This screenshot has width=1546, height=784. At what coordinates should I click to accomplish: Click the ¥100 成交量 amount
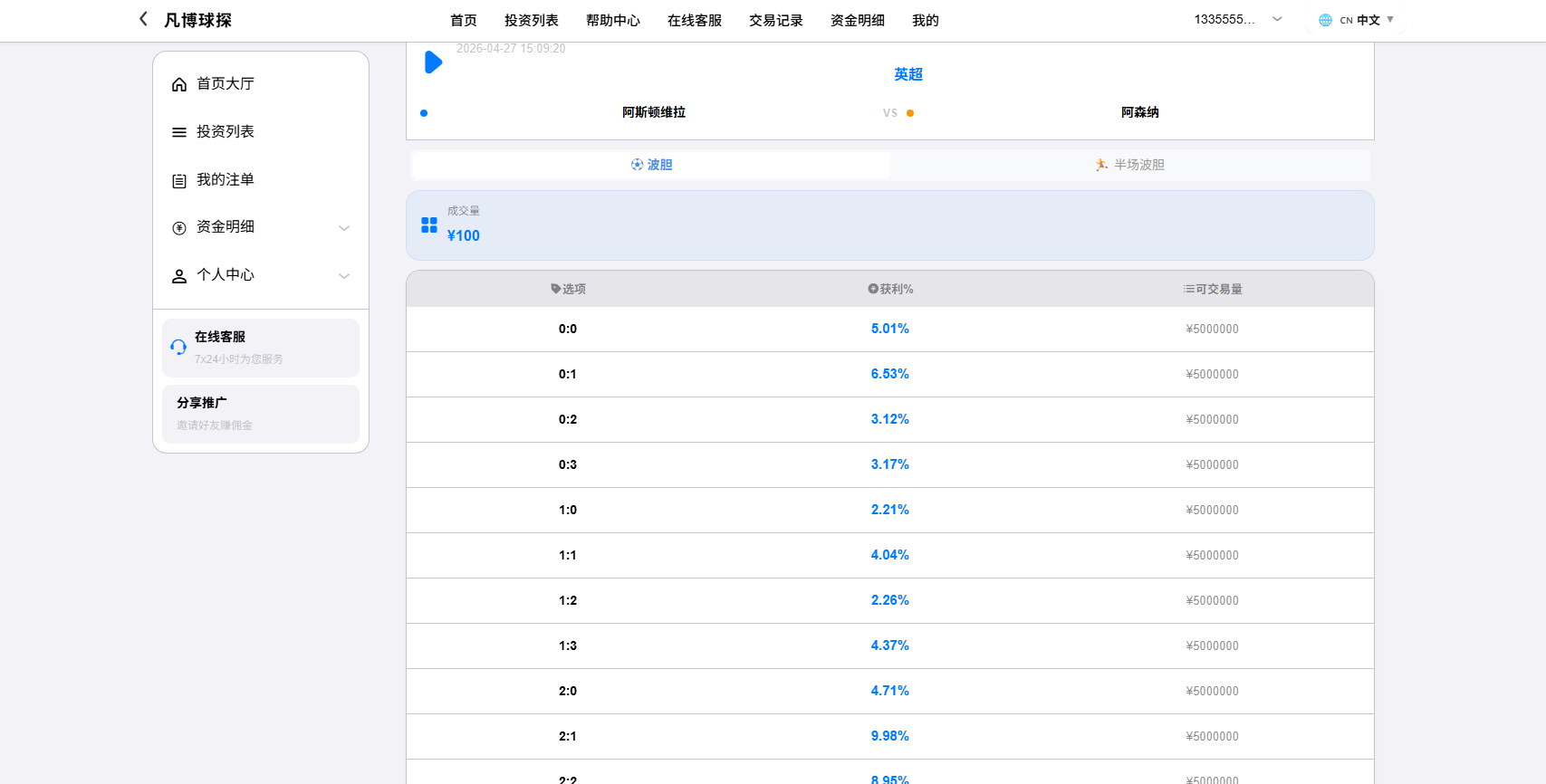(x=464, y=235)
